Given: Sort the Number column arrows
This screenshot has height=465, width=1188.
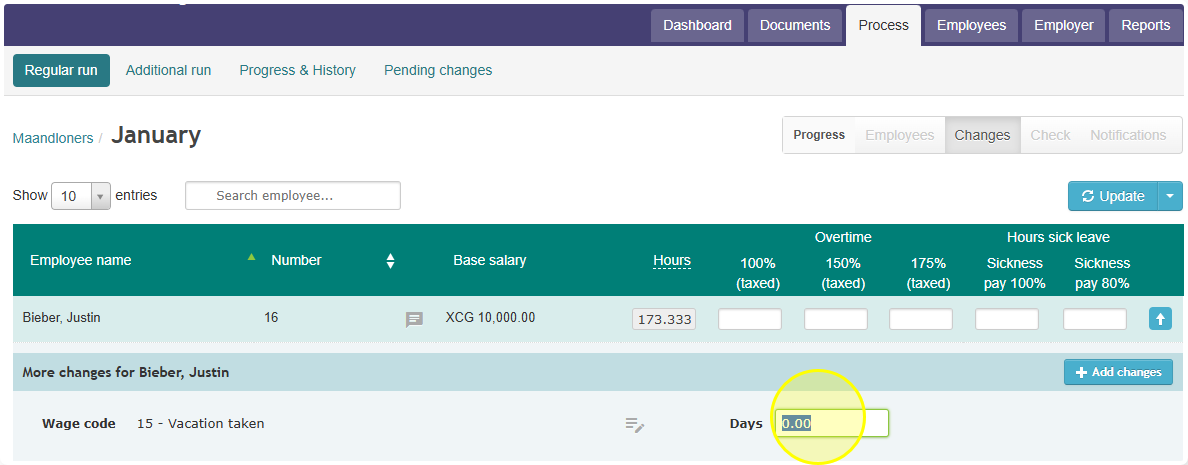Looking at the screenshot, I should click(x=390, y=261).
